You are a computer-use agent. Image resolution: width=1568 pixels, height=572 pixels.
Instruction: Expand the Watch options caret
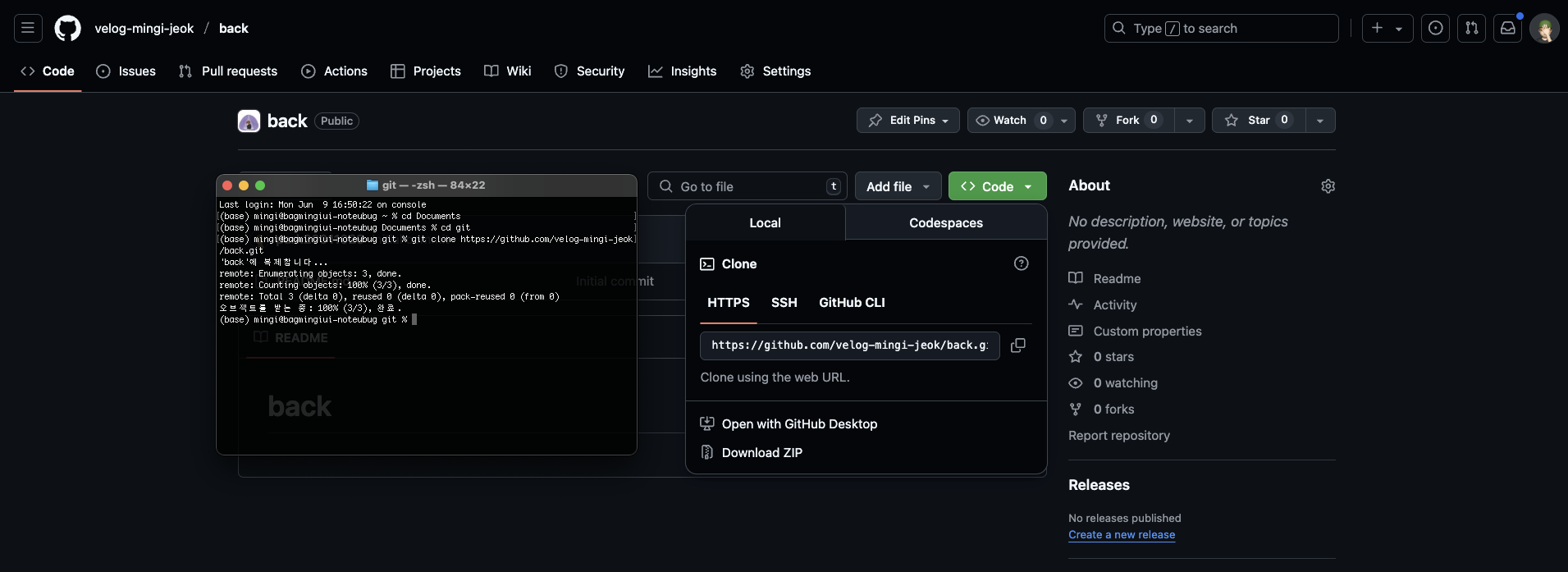click(x=1064, y=121)
